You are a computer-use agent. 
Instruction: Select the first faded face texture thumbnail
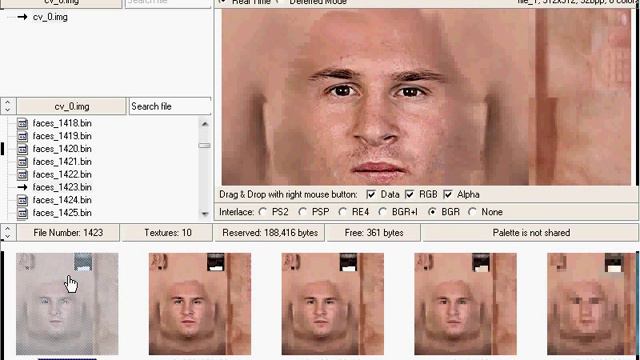click(x=67, y=304)
